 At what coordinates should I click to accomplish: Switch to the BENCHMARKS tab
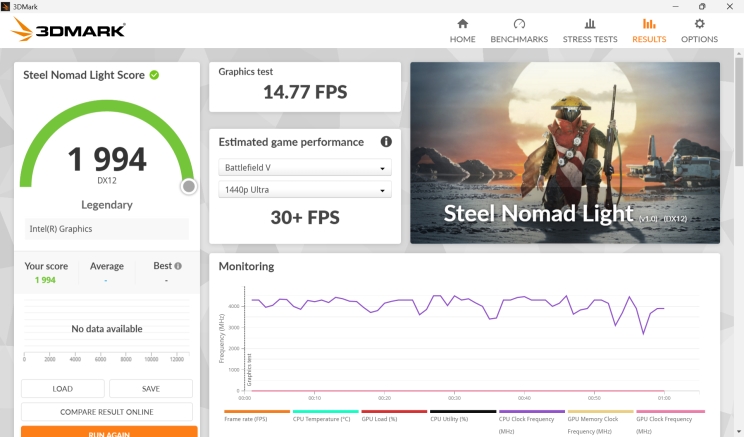519,31
